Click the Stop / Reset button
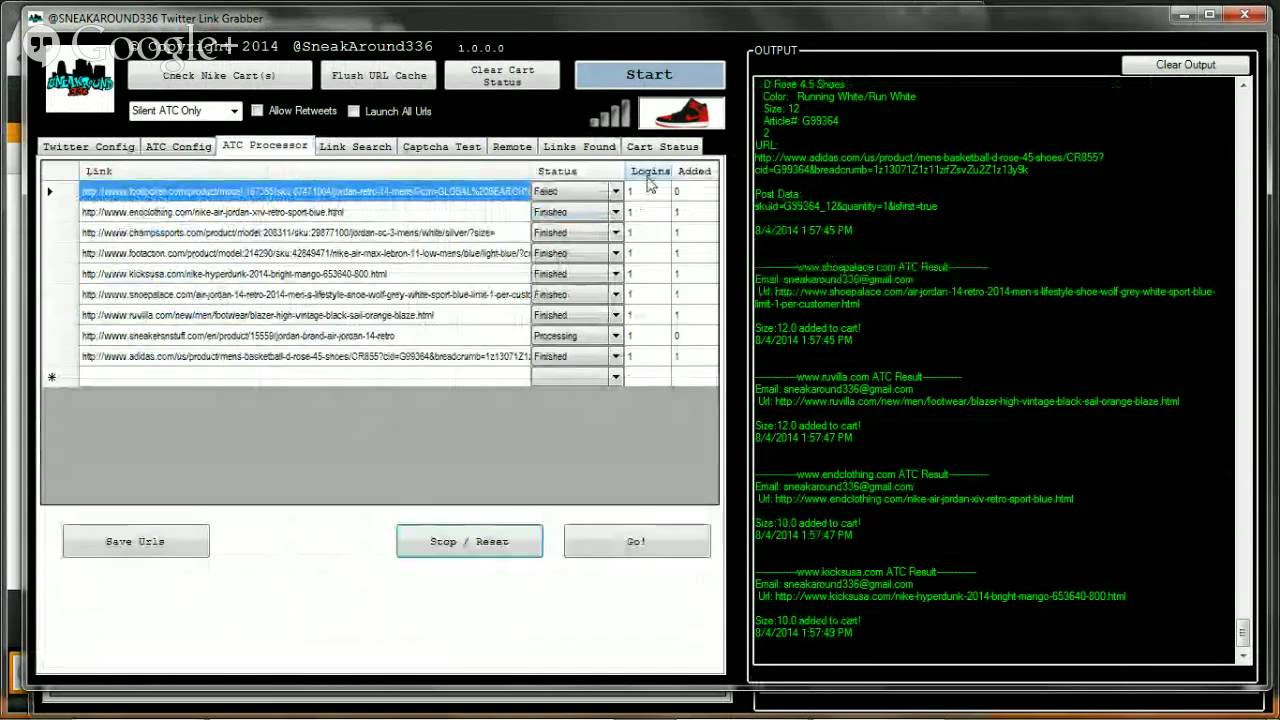The image size is (1280, 720). click(470, 541)
